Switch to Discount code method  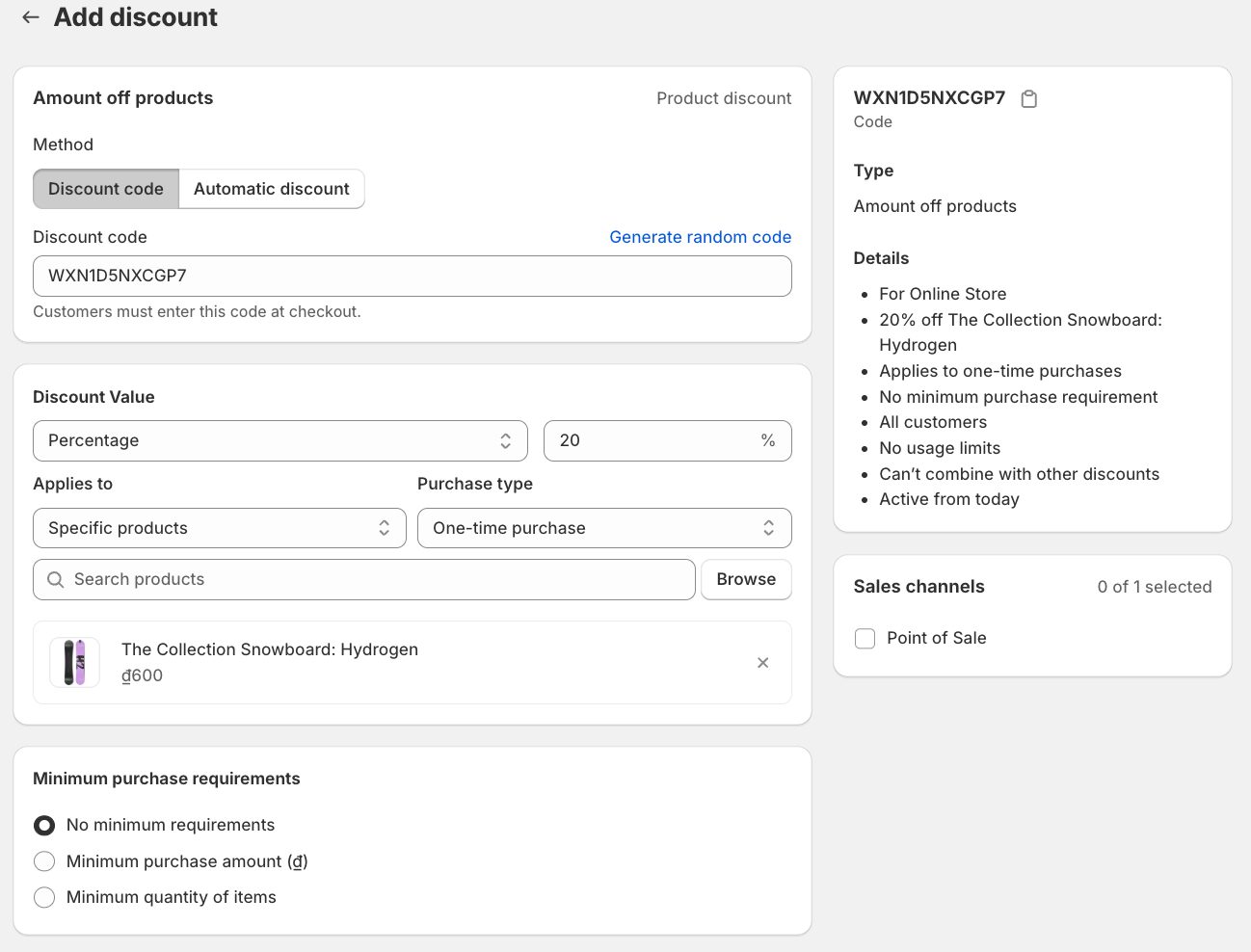click(106, 189)
